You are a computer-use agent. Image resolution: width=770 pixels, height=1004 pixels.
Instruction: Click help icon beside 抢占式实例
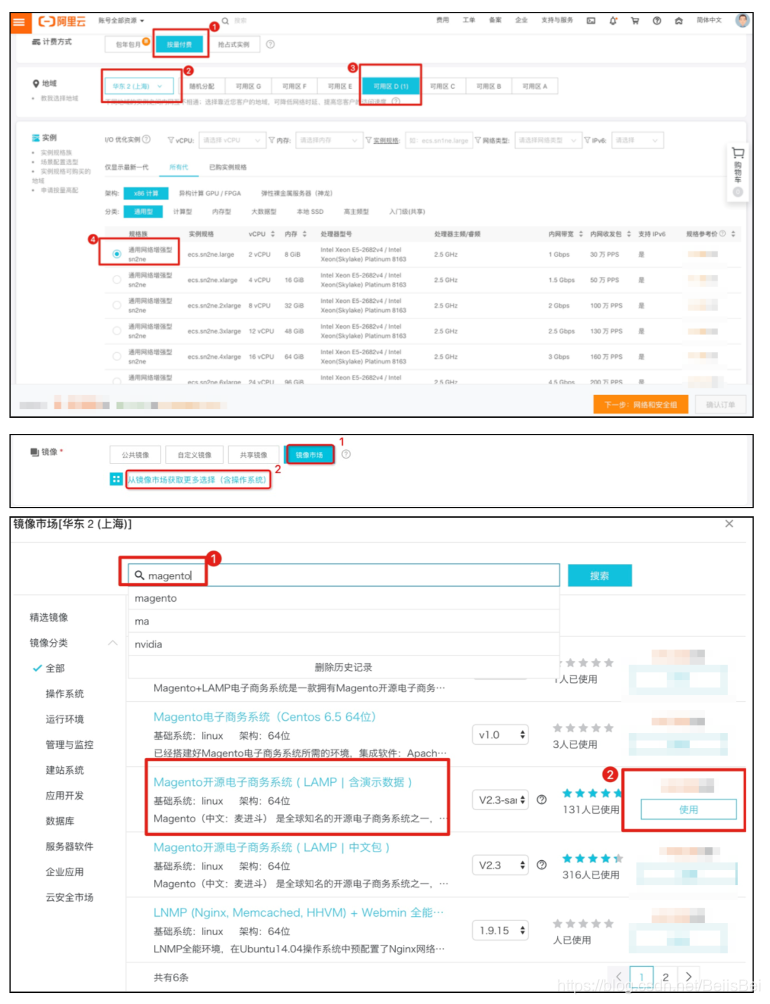[x=270, y=44]
